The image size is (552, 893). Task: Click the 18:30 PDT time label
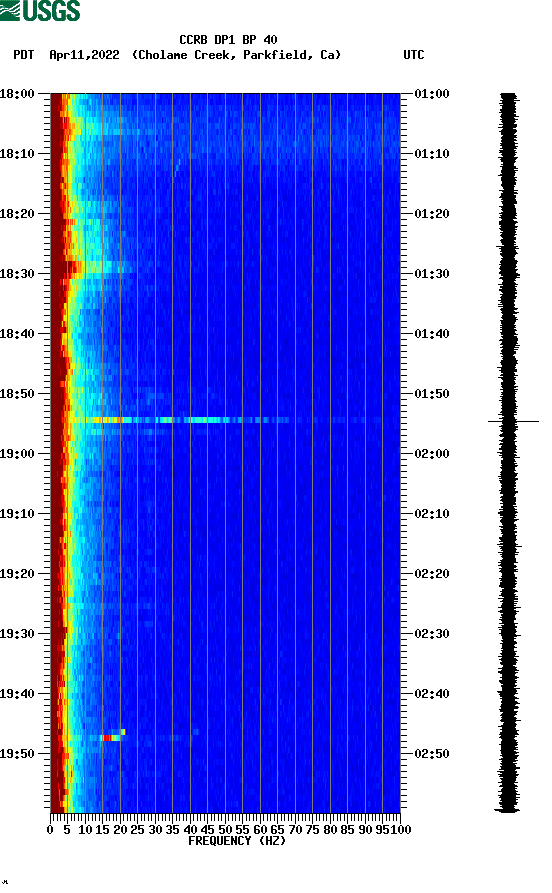click(x=17, y=273)
